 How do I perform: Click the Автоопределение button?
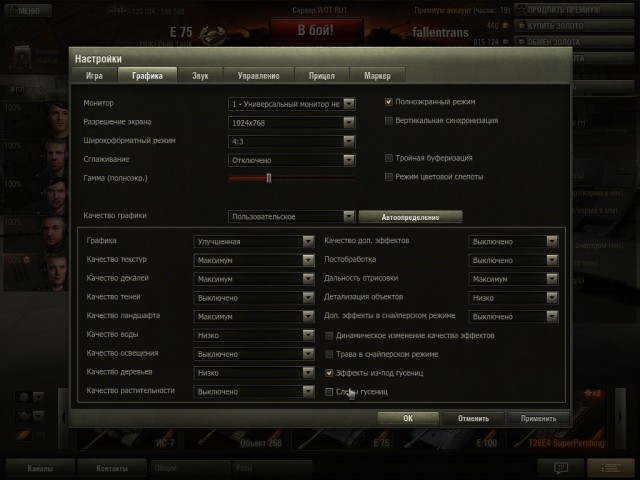click(x=410, y=217)
